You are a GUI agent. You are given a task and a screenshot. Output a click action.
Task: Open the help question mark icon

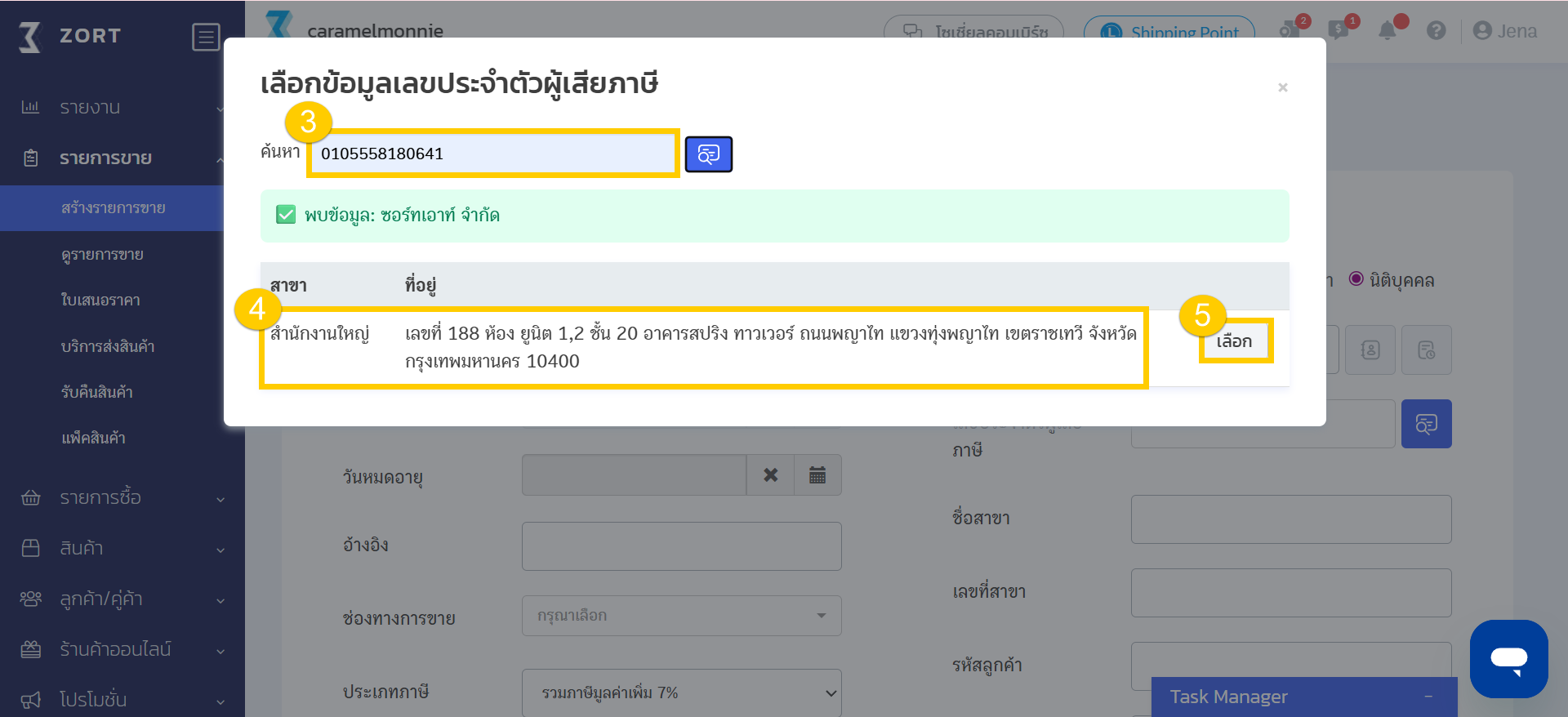pyautogui.click(x=1436, y=31)
